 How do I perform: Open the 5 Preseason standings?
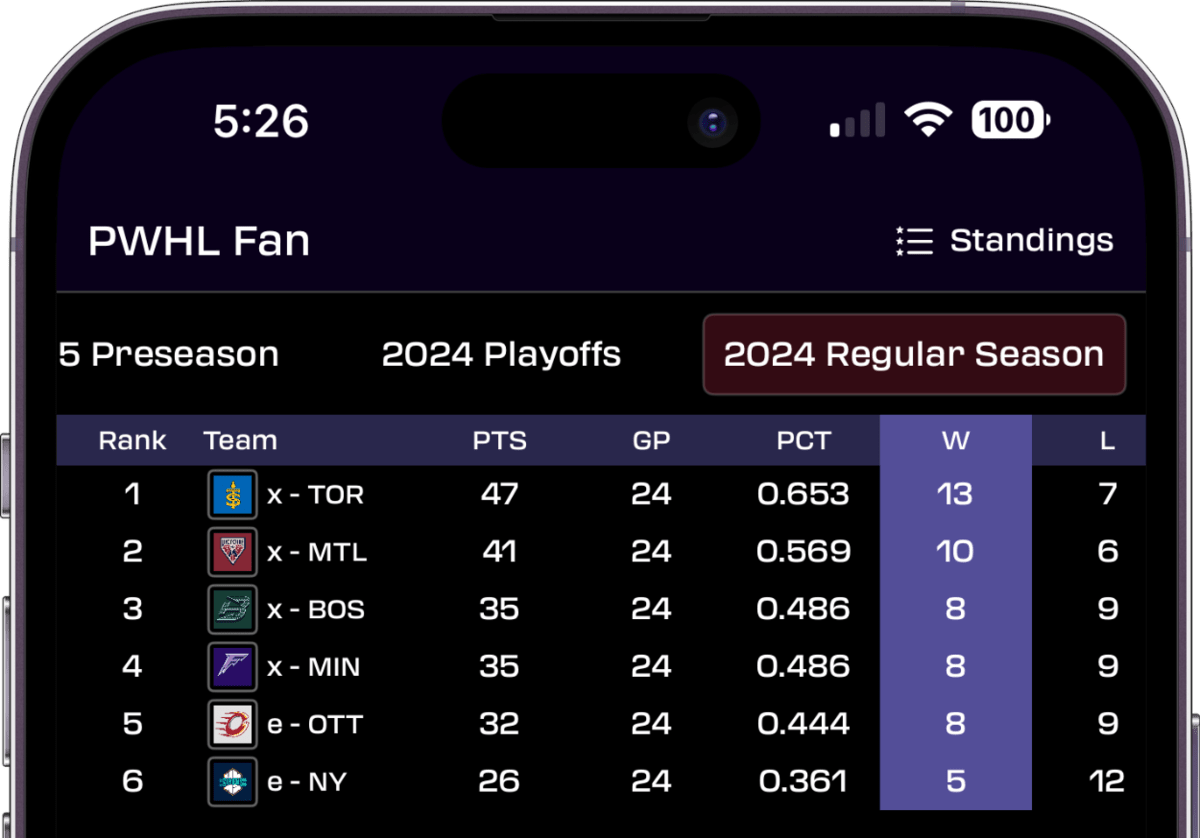[x=168, y=354]
